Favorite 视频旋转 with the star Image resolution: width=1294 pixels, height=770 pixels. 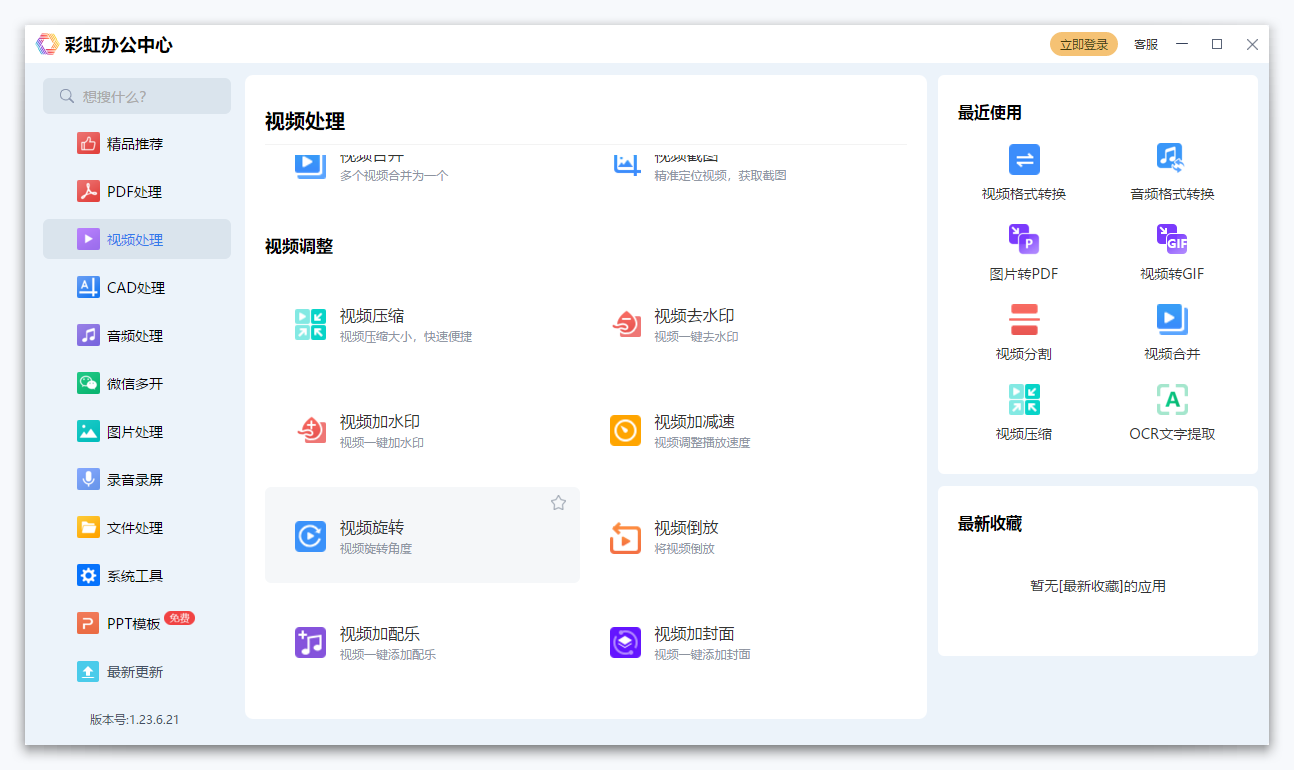[558, 503]
